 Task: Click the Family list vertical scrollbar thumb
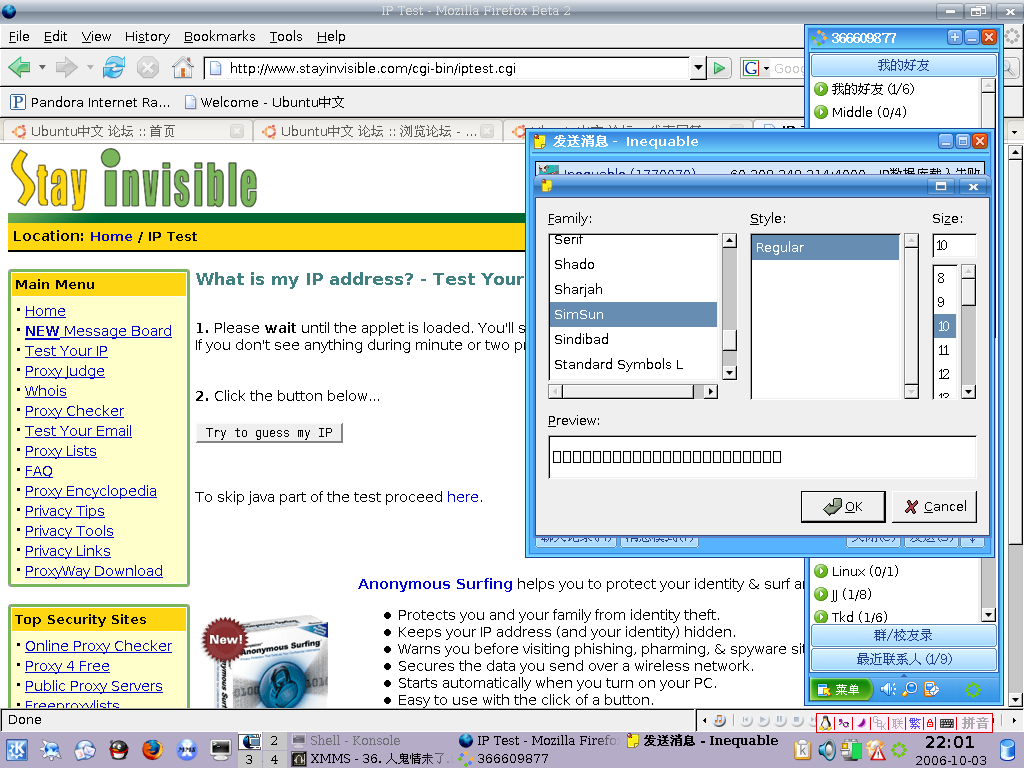tap(730, 340)
